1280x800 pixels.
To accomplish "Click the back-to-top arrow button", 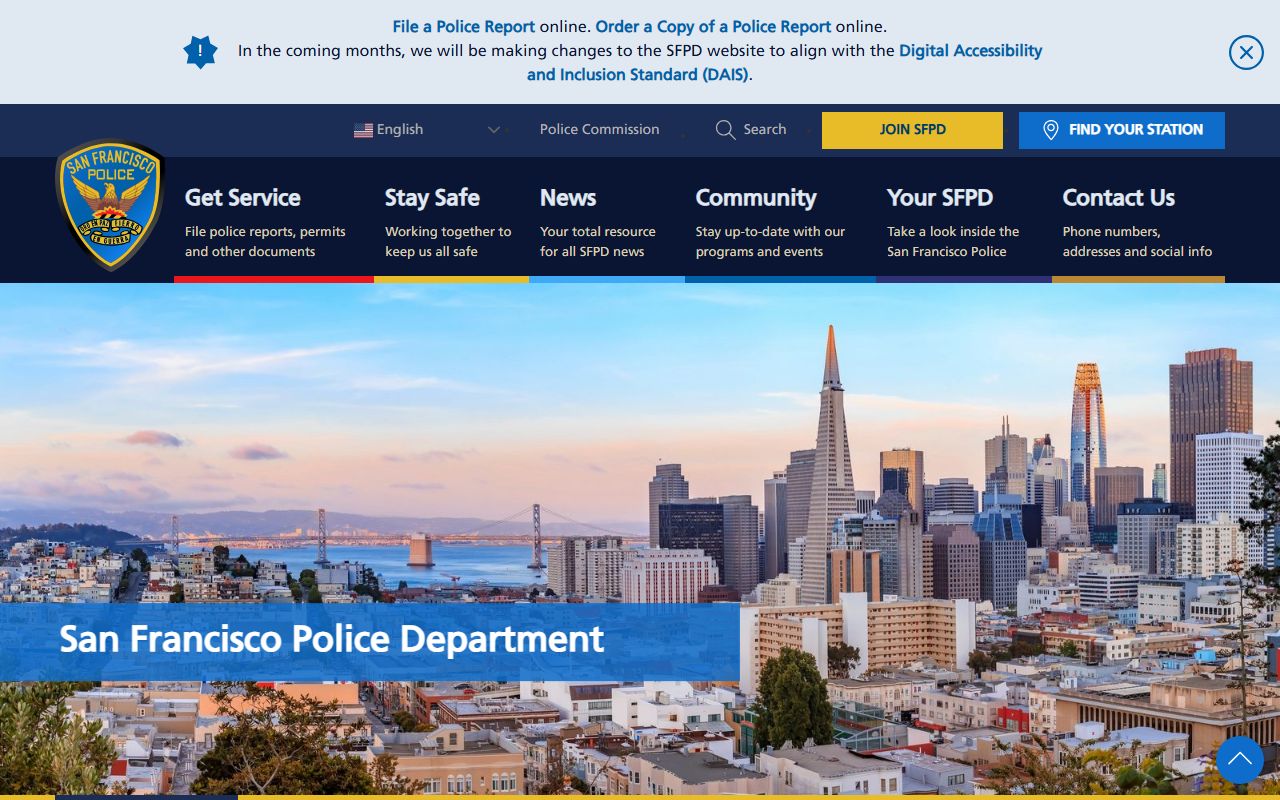I will 1240,760.
